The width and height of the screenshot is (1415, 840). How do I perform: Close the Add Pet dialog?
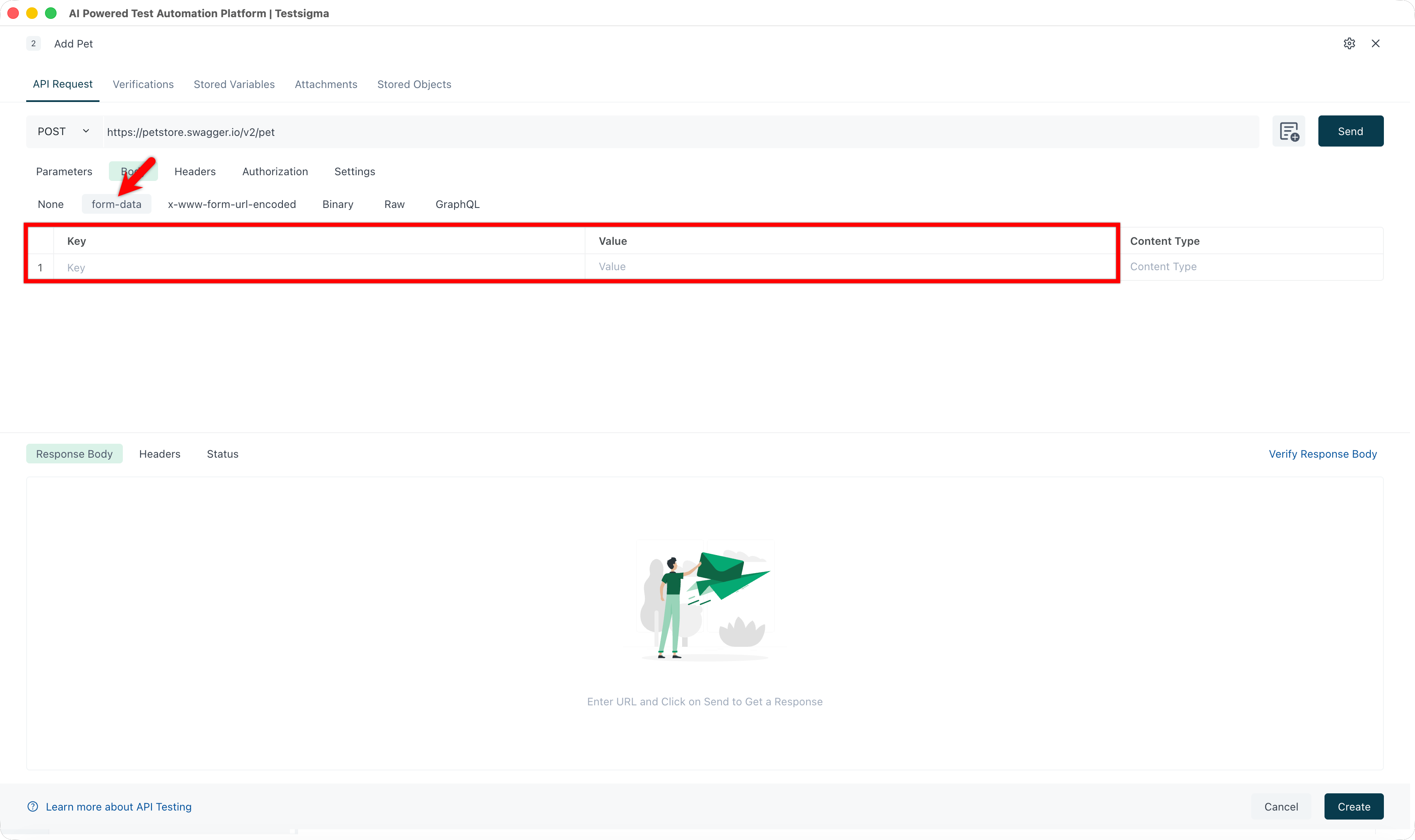[x=1375, y=43]
